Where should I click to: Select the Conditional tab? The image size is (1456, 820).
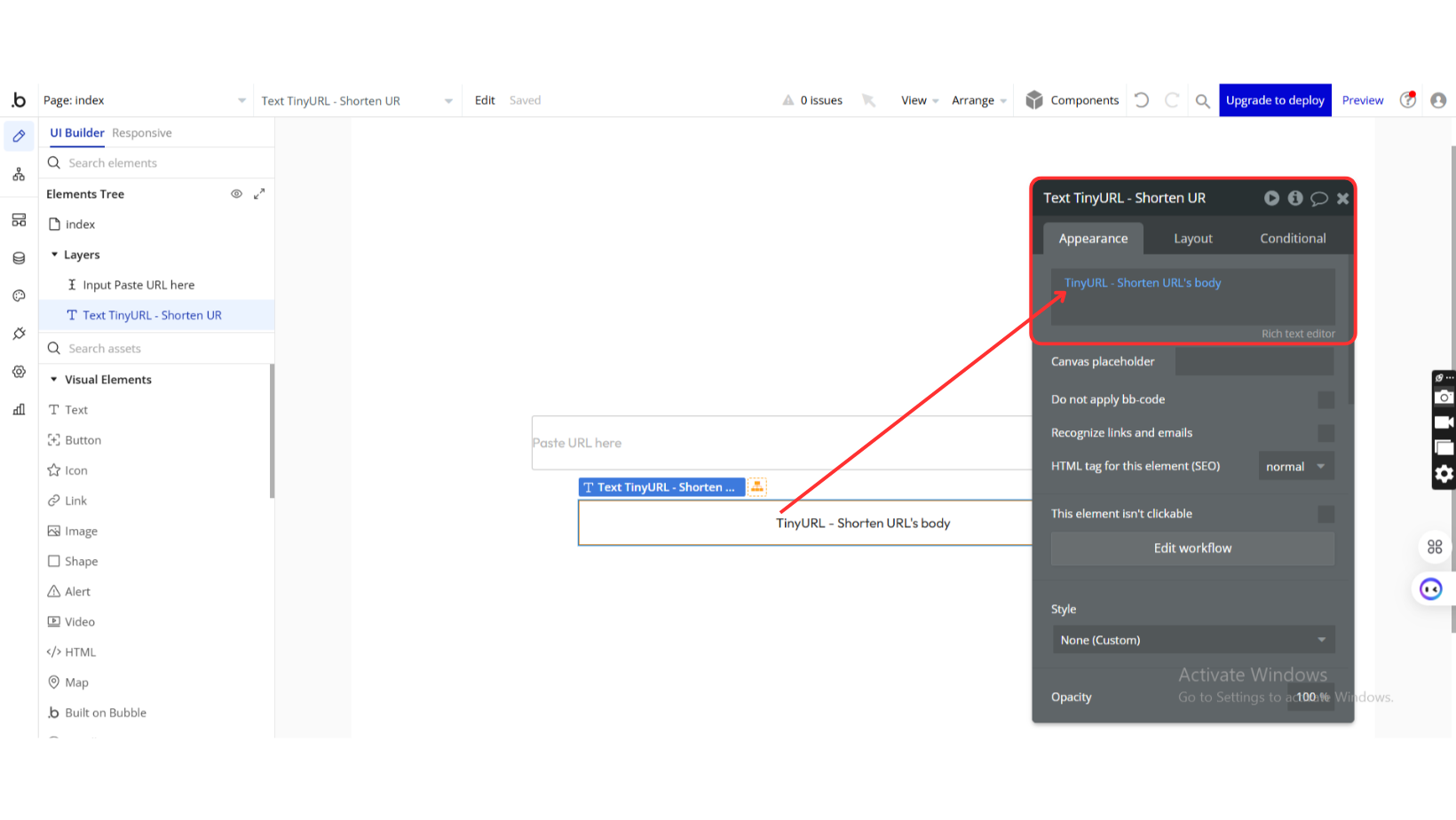(1293, 239)
